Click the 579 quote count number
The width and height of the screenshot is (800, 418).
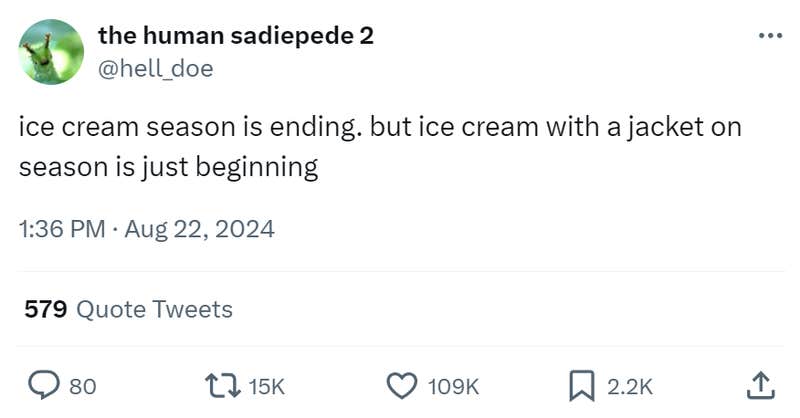(45, 310)
